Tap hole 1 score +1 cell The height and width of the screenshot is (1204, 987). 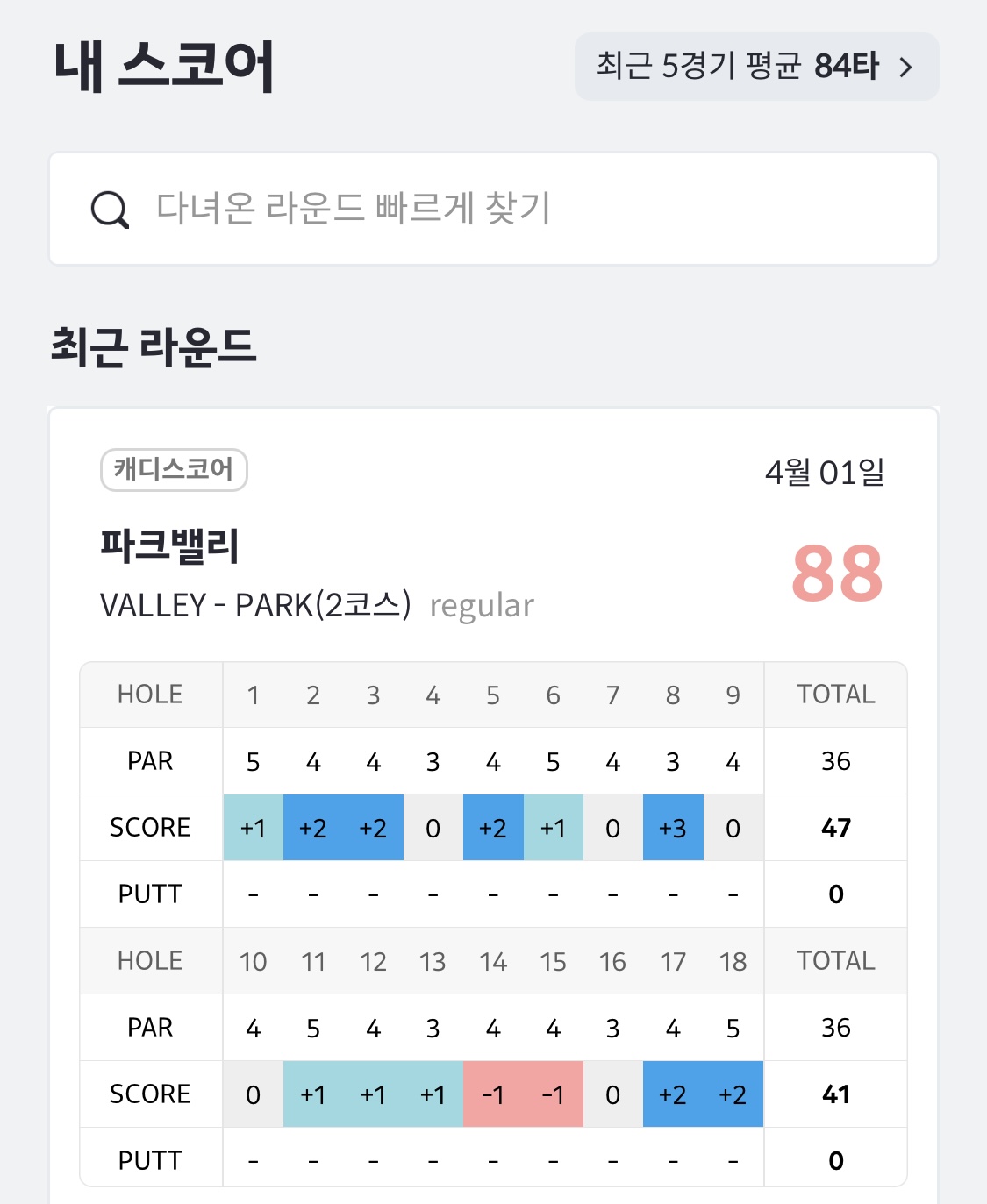(254, 828)
